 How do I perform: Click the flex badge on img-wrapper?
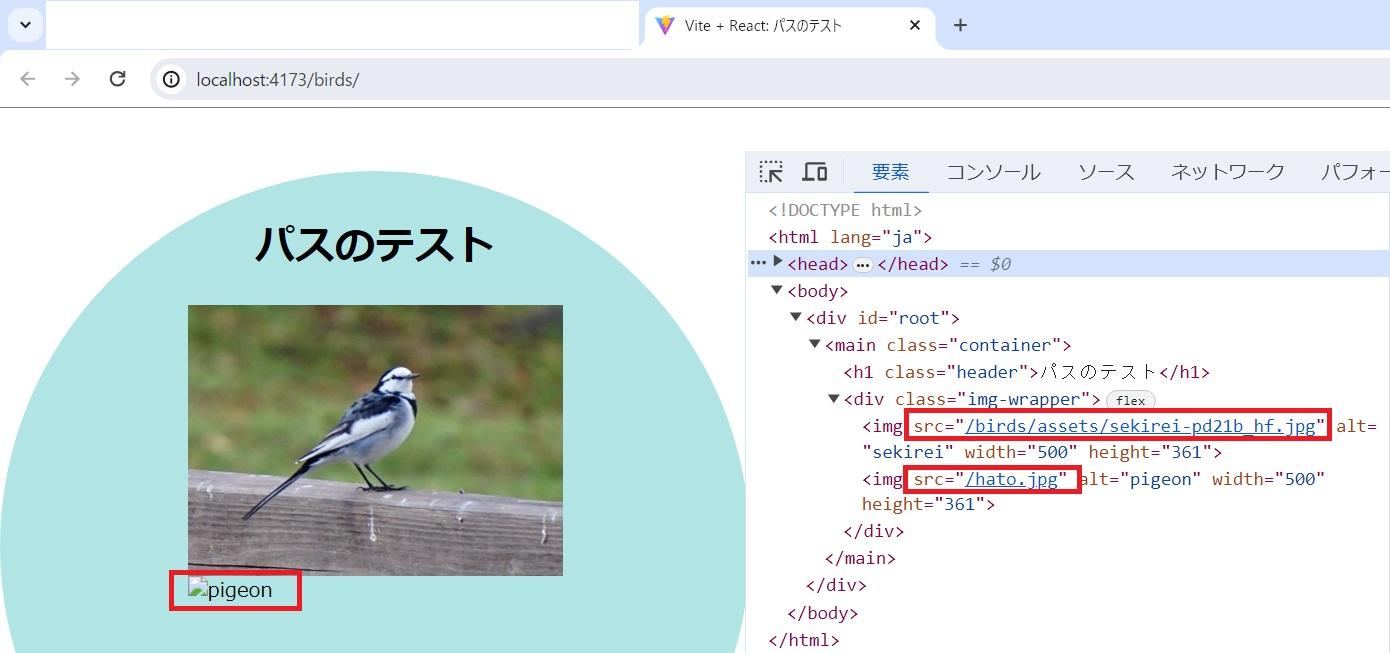[1130, 400]
